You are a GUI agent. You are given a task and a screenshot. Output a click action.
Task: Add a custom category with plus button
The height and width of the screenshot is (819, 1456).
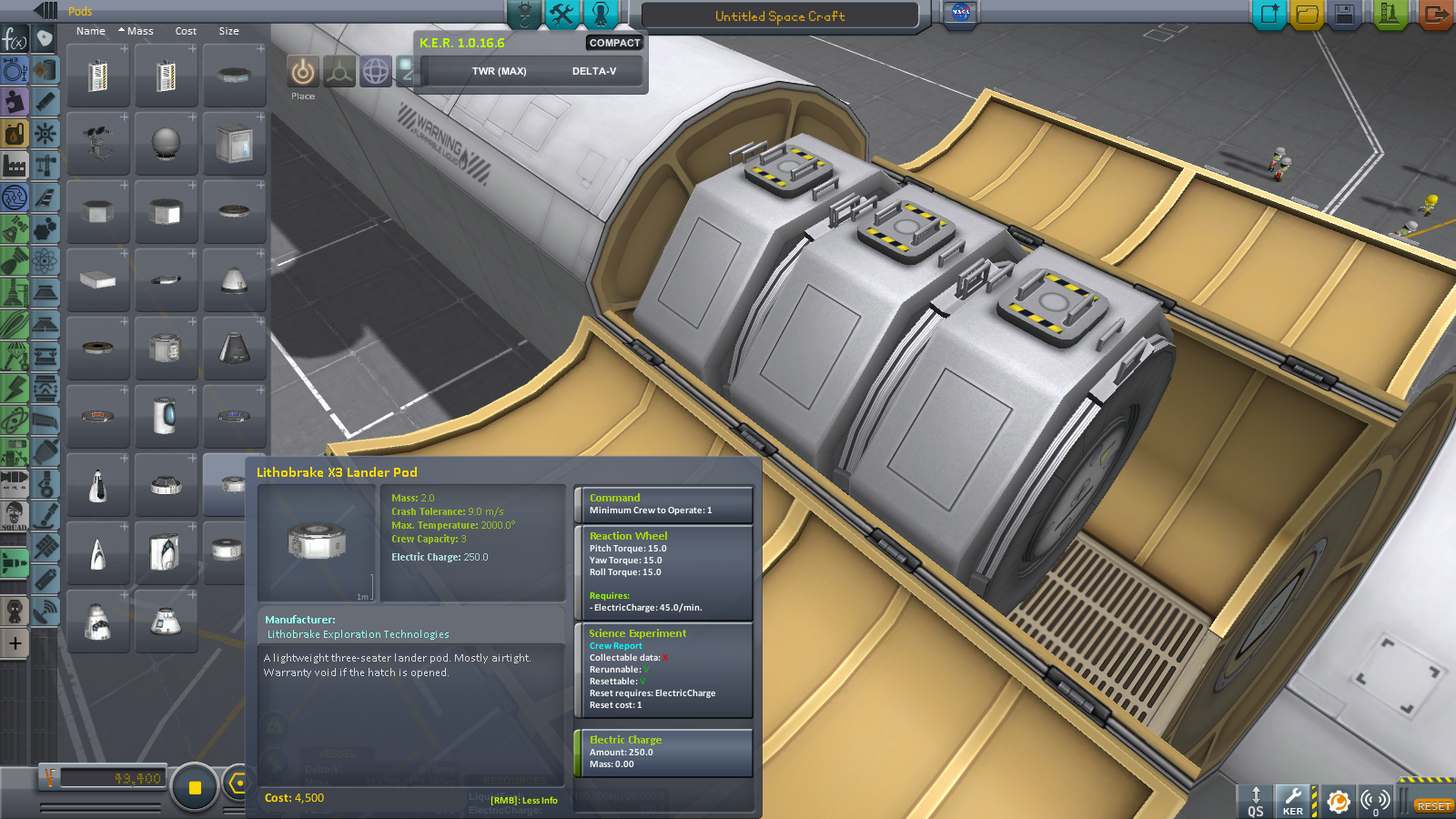click(15, 643)
